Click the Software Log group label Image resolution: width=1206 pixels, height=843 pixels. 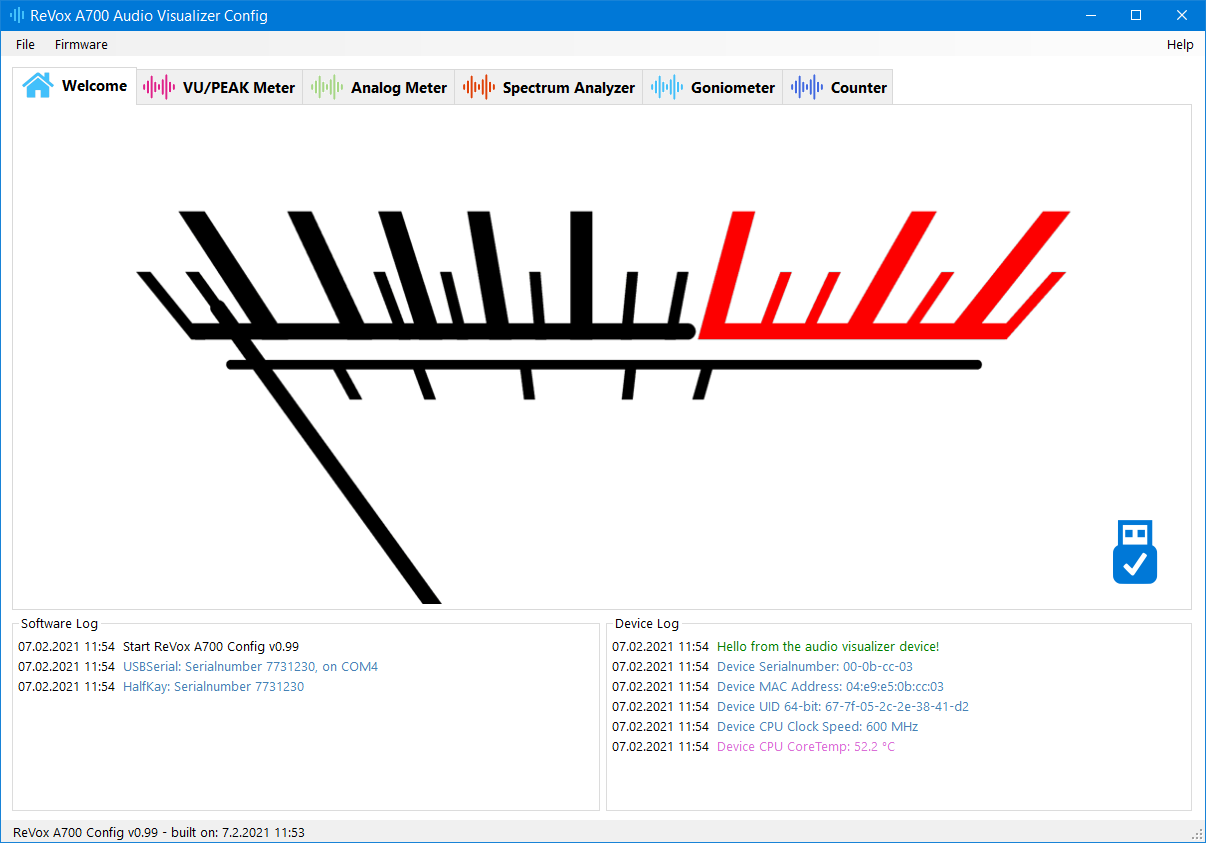pos(59,624)
